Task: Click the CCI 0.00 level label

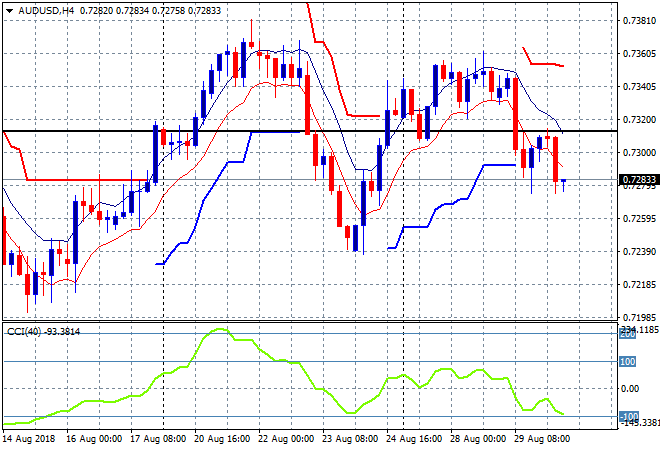Action: coord(630,389)
